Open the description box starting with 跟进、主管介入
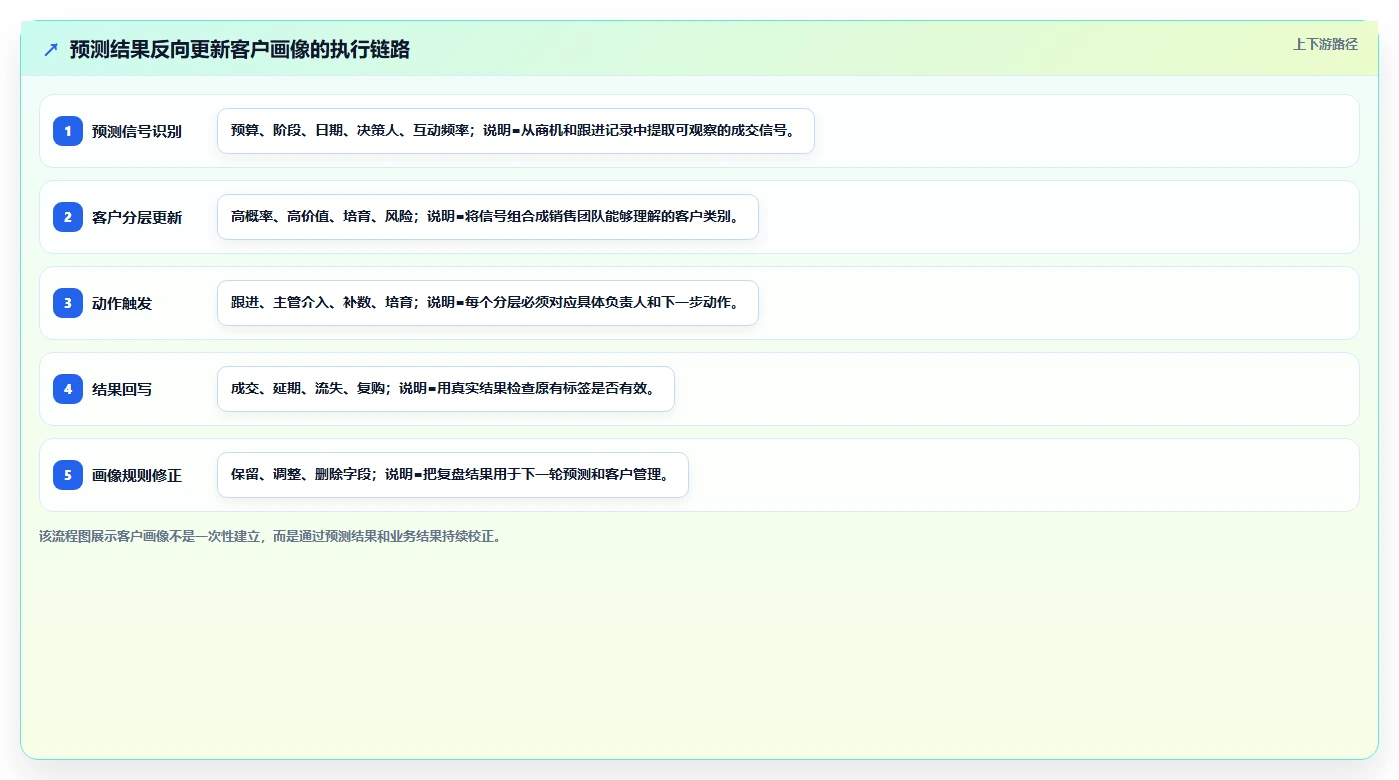This screenshot has height=780, width=1399. coord(488,303)
